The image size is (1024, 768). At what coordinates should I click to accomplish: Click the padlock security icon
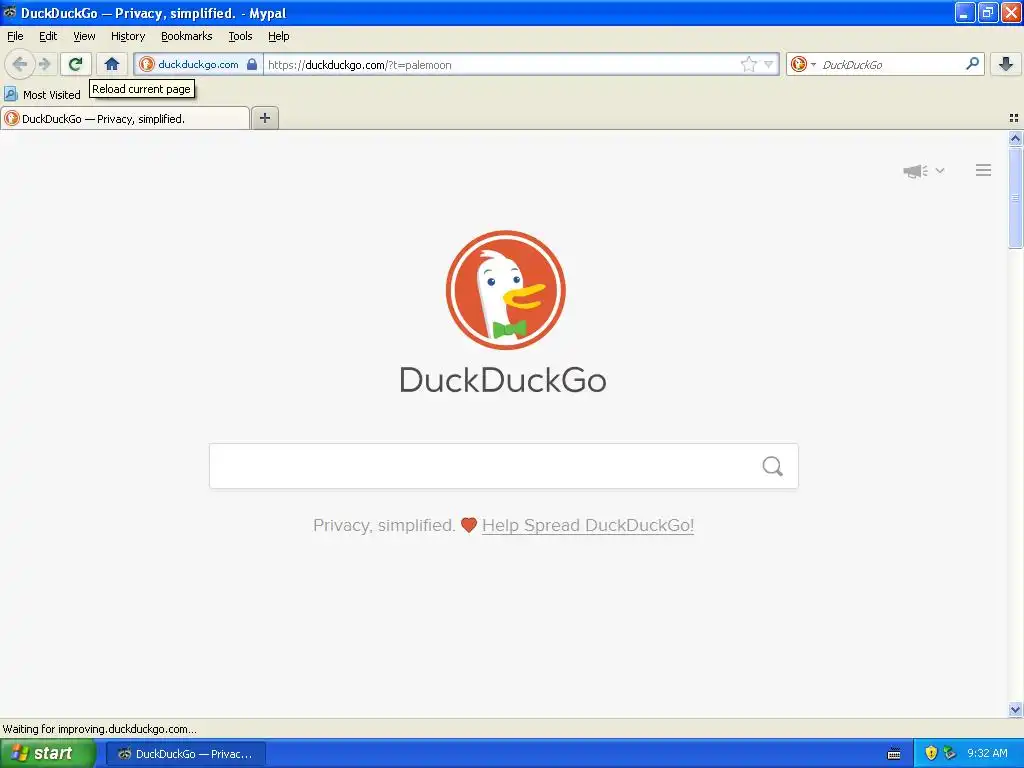pos(252,64)
